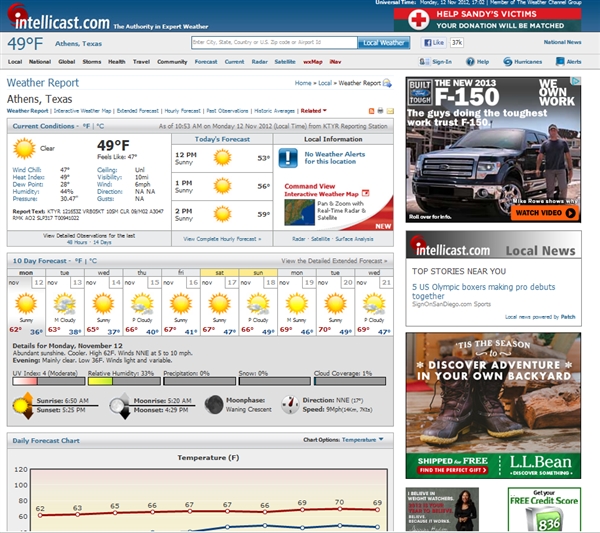Open the Hourly Forecast tab link
The height and width of the screenshot is (533, 600).
[x=183, y=111]
